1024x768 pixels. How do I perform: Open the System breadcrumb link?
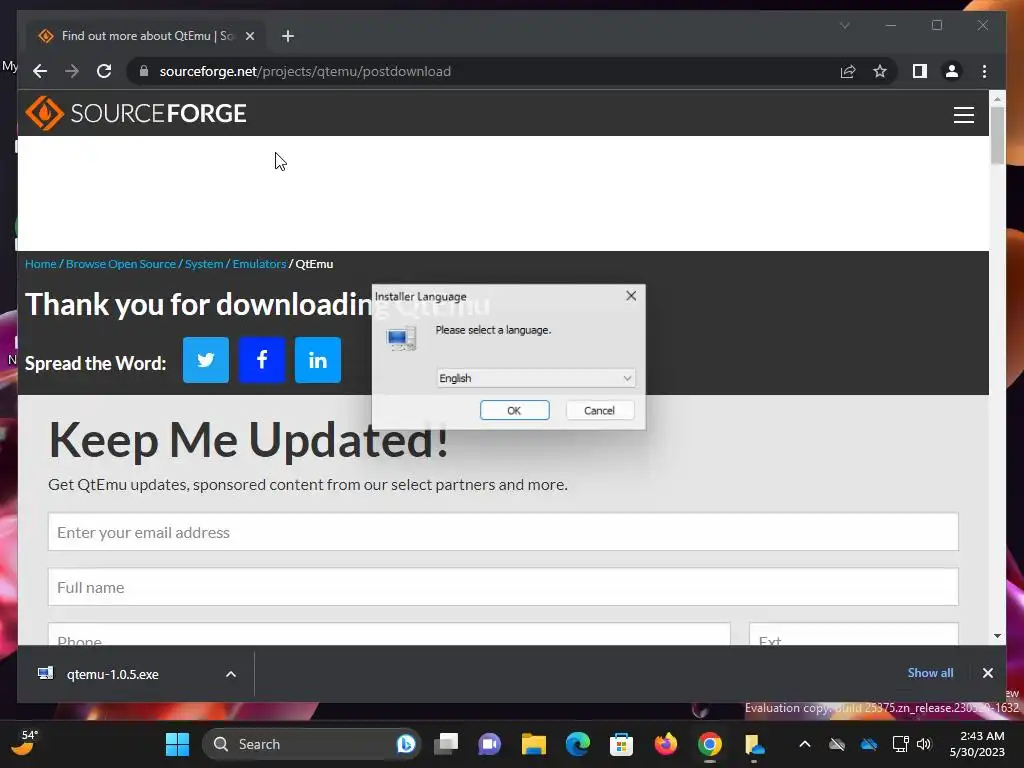click(204, 264)
